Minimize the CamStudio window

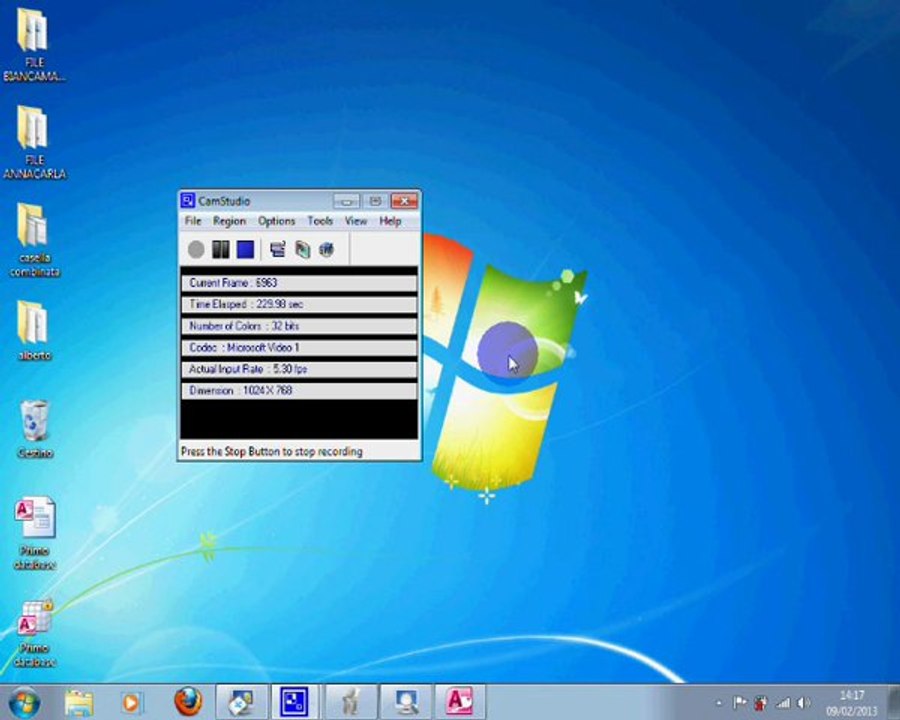click(x=346, y=201)
